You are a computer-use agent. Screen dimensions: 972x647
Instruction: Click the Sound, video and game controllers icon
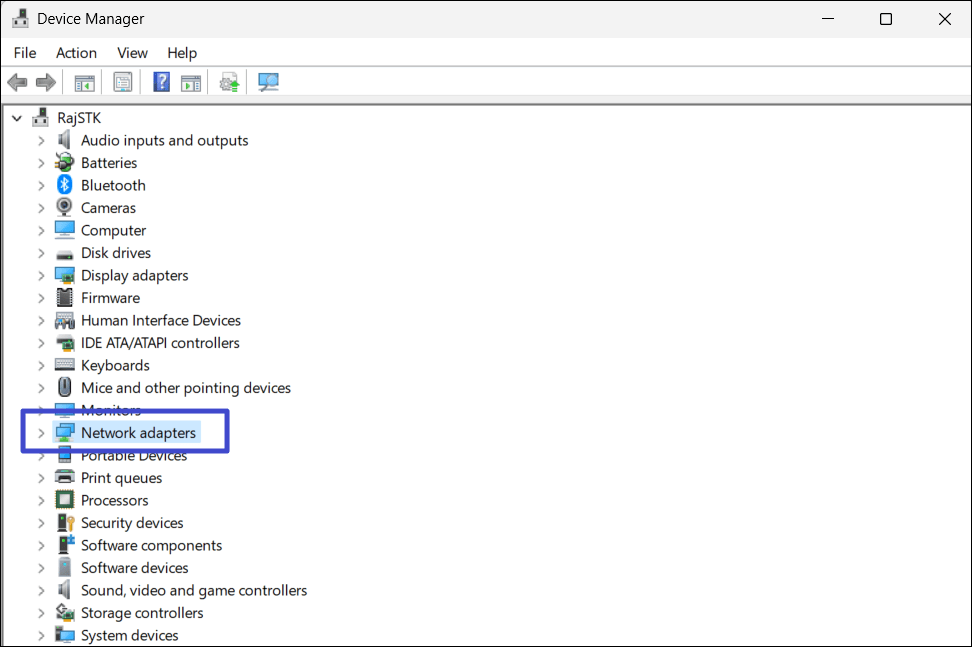[x=62, y=590]
